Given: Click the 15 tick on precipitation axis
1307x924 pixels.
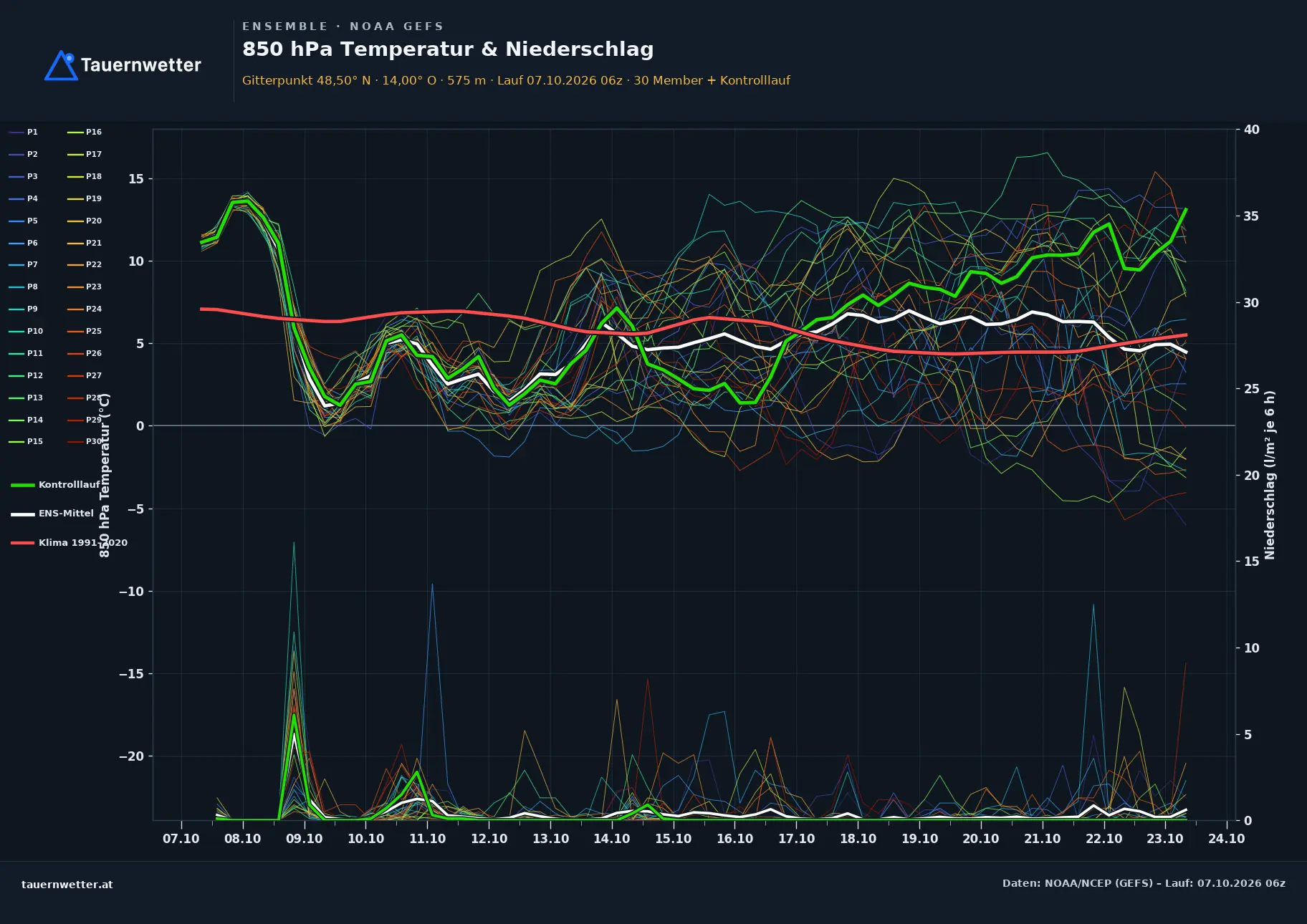Looking at the screenshot, I should 1252,562.
